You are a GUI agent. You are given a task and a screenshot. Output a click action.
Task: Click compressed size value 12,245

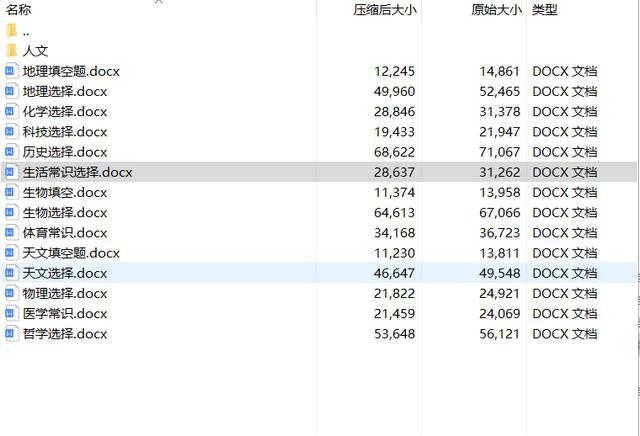(x=394, y=71)
